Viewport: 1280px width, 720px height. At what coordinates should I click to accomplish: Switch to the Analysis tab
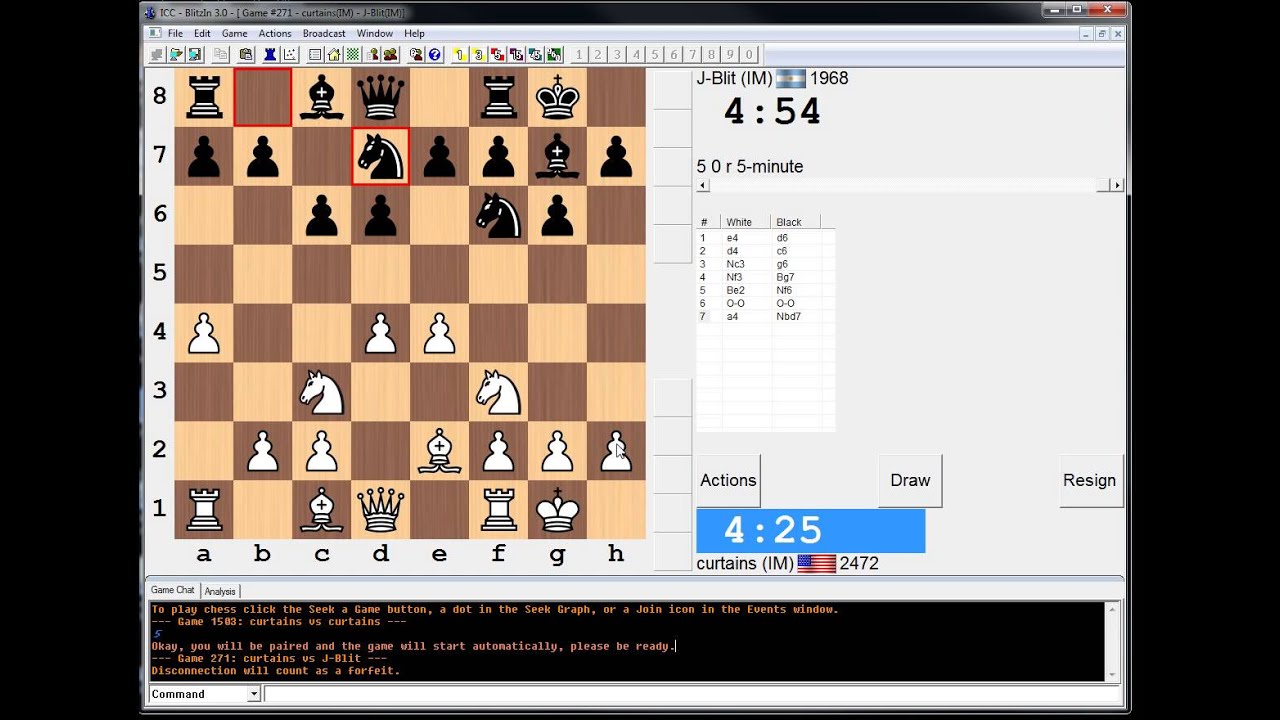tap(220, 591)
